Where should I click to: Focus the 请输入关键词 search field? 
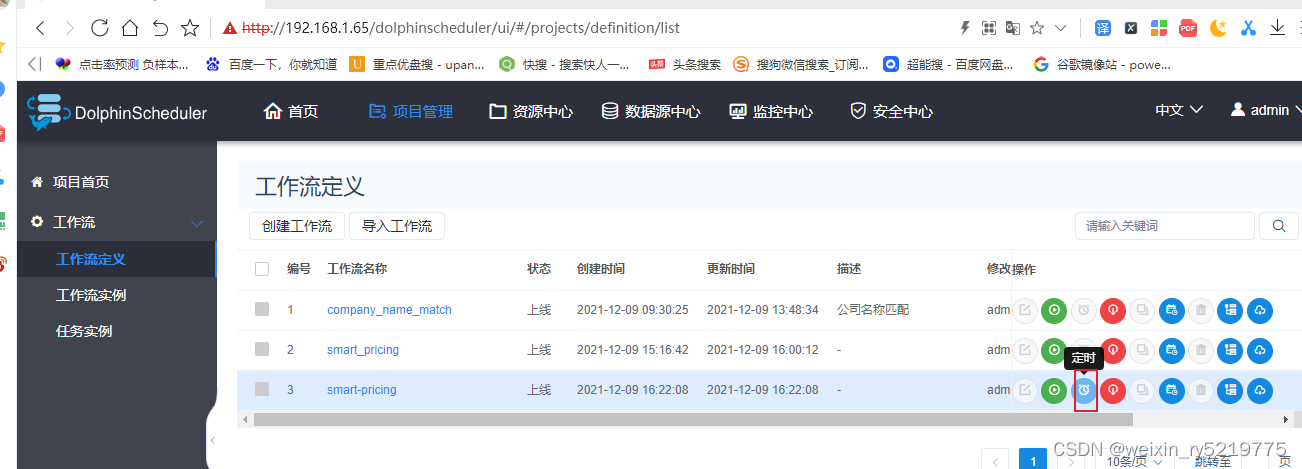1164,226
